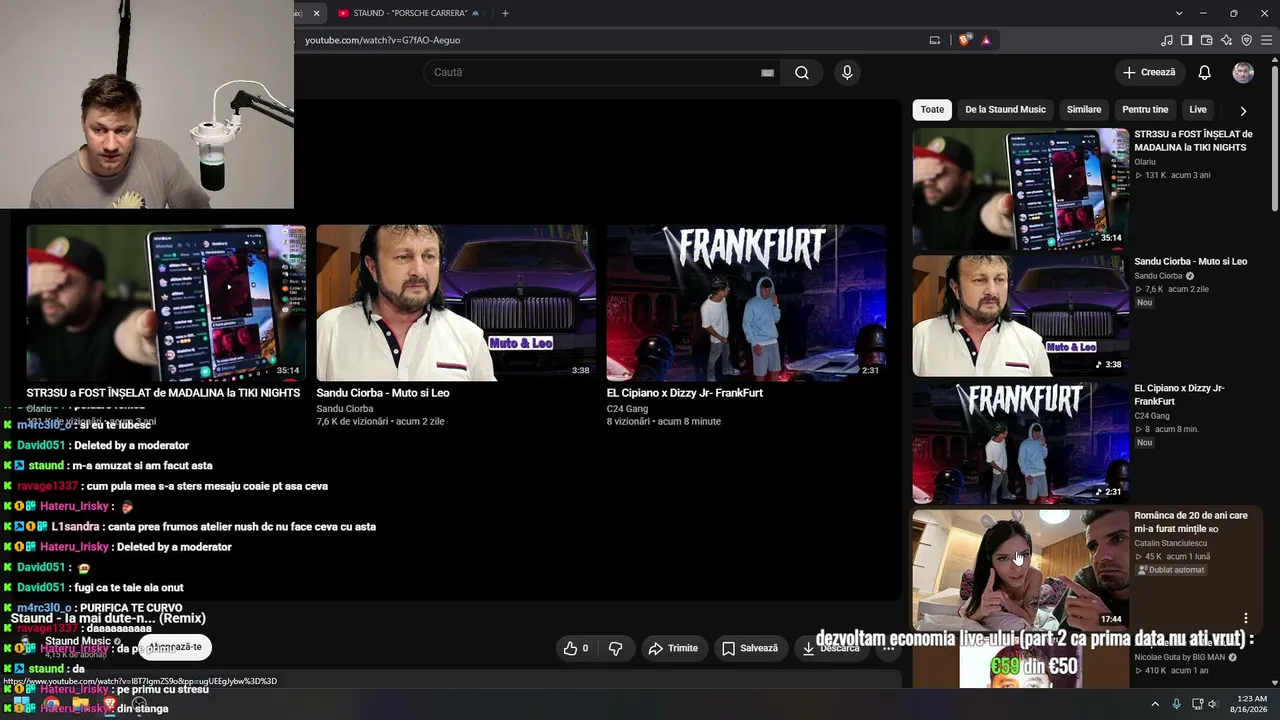Open the on-screen keyboard in search box
Viewport: 1280px width, 720px height.
pyautogui.click(x=767, y=72)
